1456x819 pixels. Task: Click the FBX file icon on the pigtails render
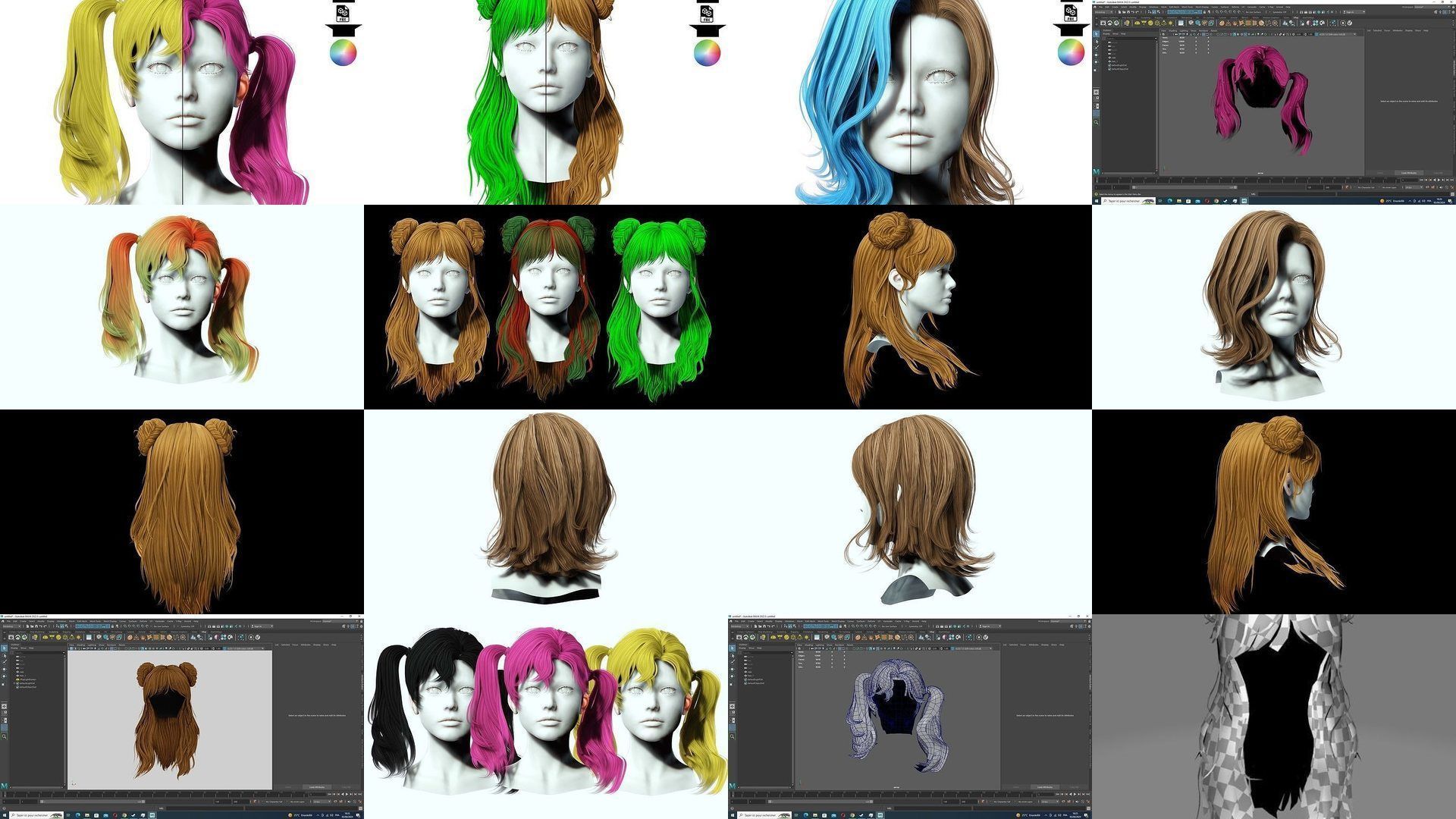click(343, 14)
